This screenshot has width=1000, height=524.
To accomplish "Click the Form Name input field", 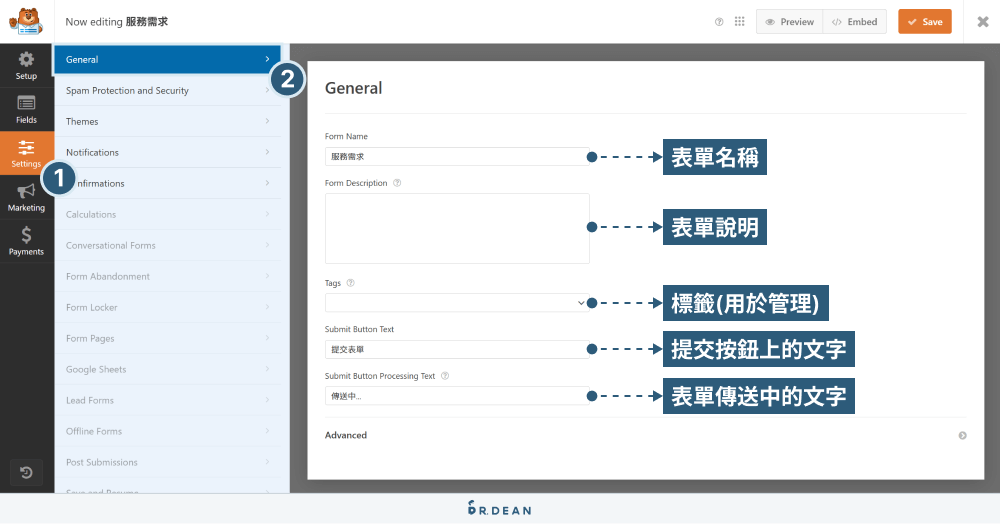I will (x=457, y=156).
